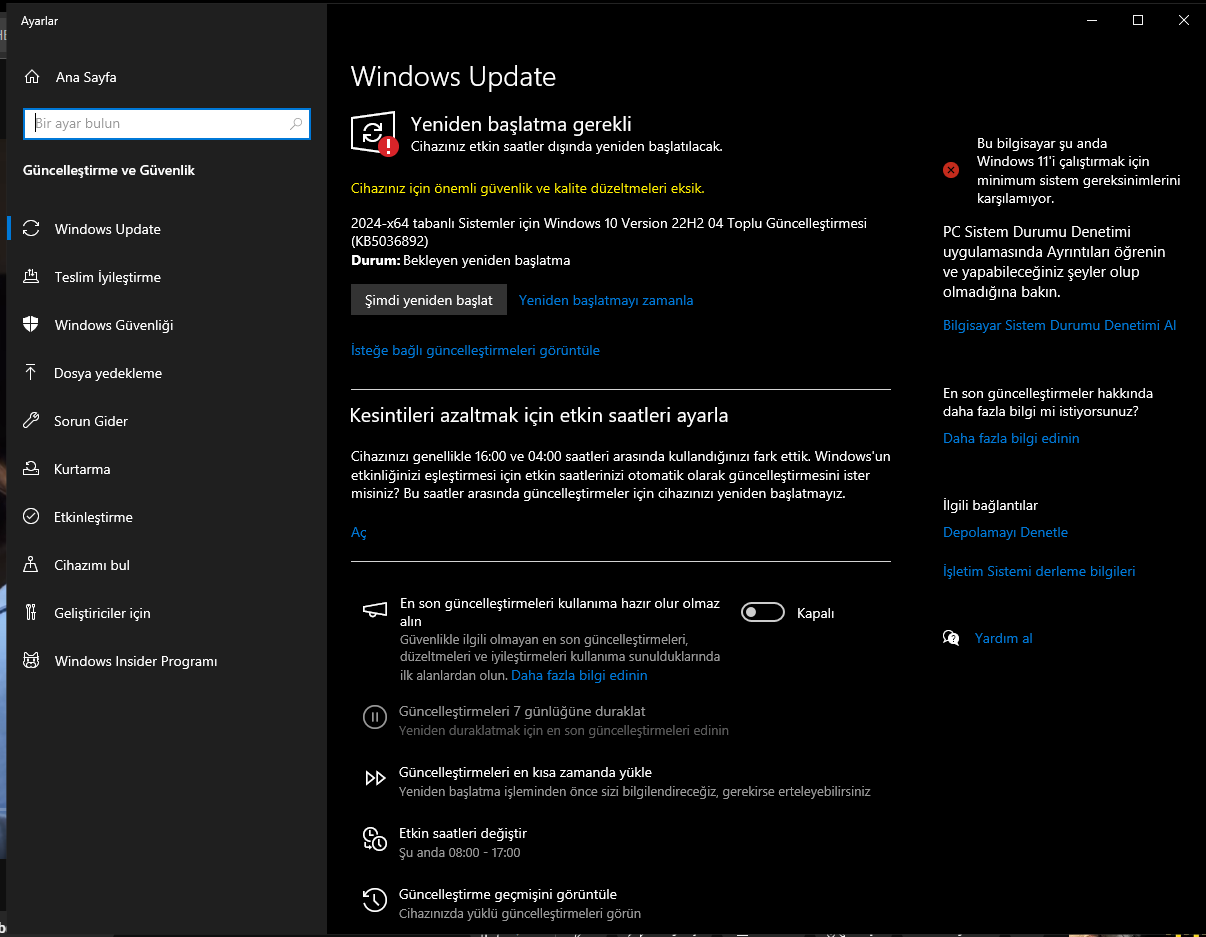This screenshot has height=937, width=1206.
Task: Click the Şu anda 08:00 - 17:00 text
Action: [459, 853]
